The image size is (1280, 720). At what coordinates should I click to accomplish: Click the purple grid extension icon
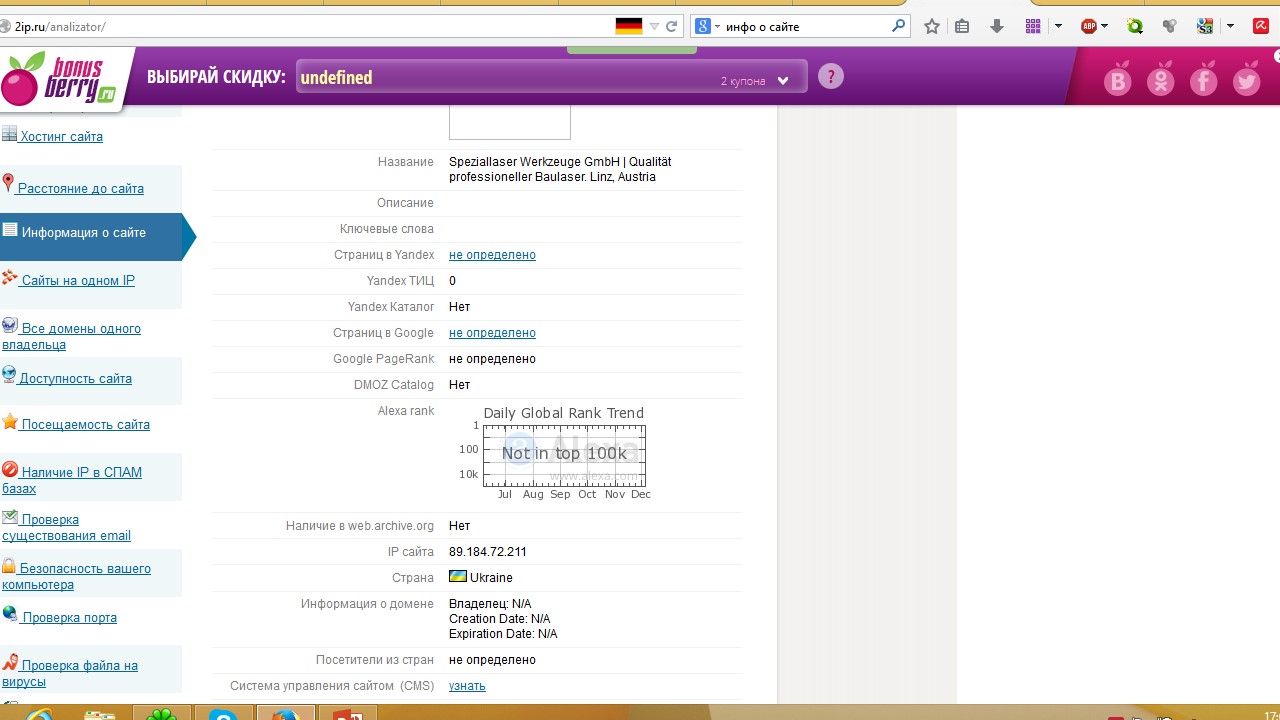(x=1033, y=27)
